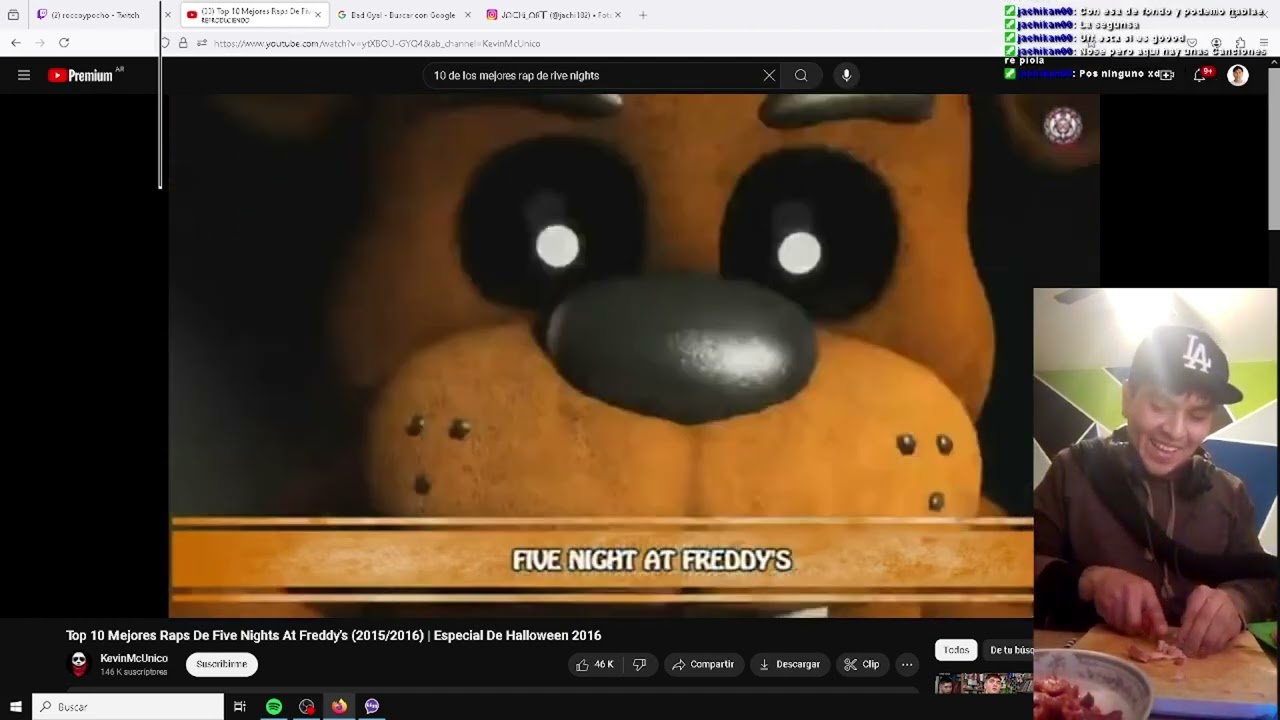
Task: Open a new browser tab
Action: coord(643,15)
